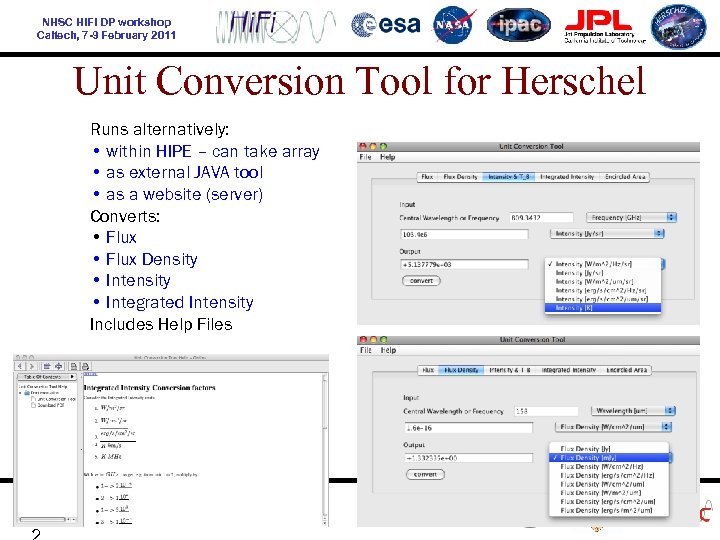Open the Wavelength [um] dropdown

[633, 411]
